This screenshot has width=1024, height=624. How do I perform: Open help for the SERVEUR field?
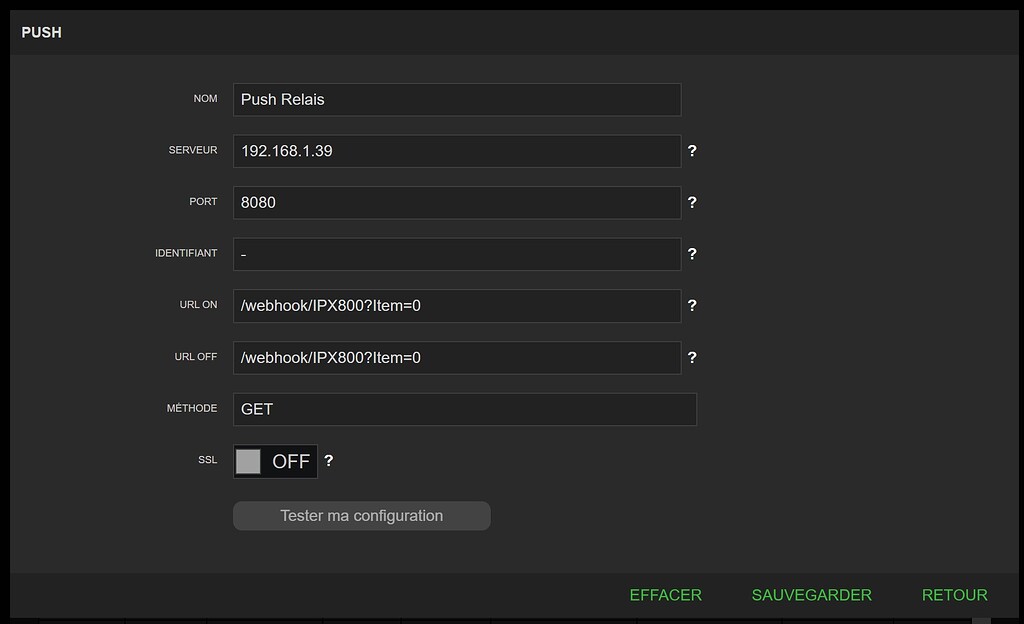point(692,150)
